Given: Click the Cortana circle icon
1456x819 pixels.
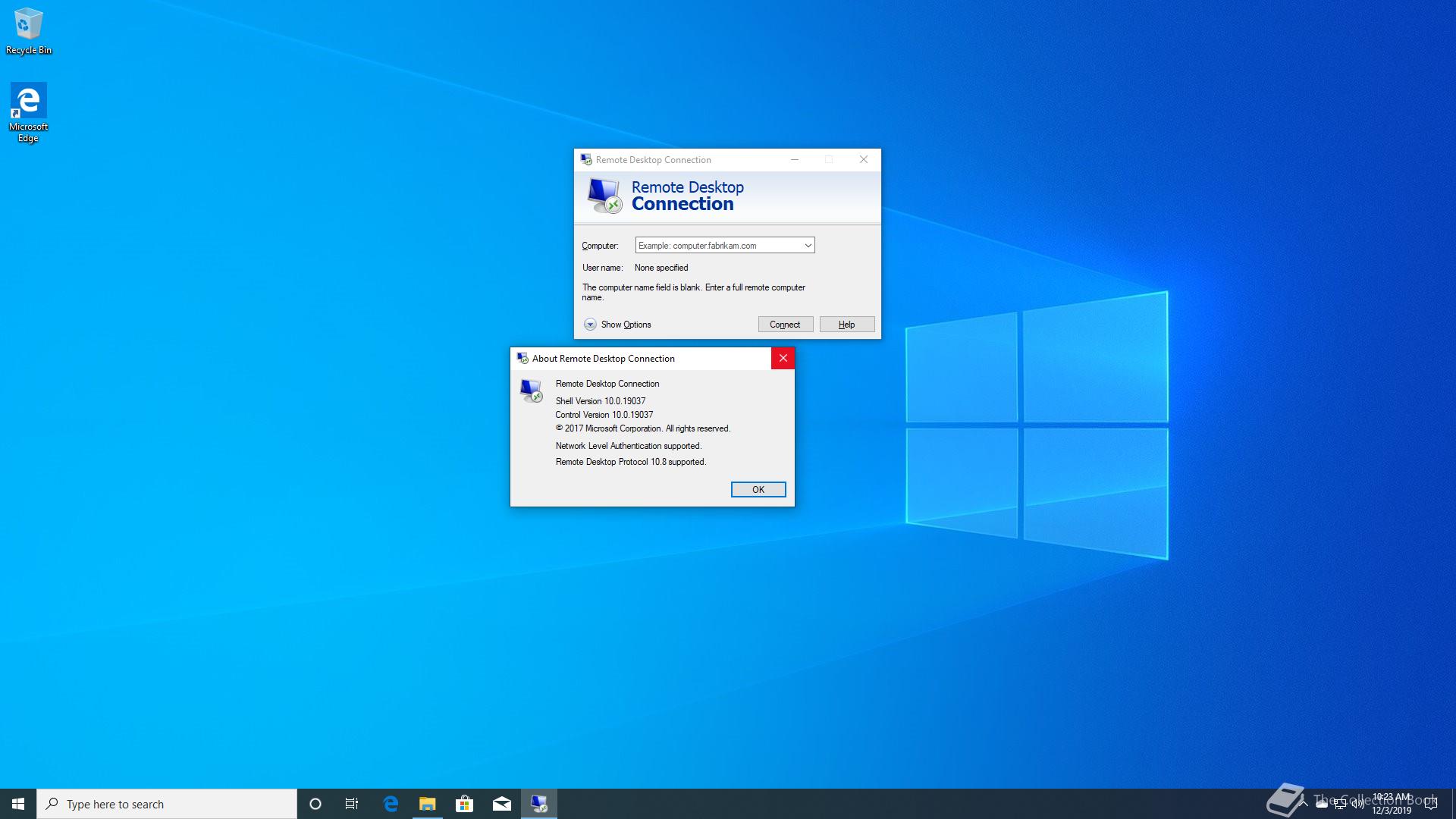Looking at the screenshot, I should click(315, 804).
